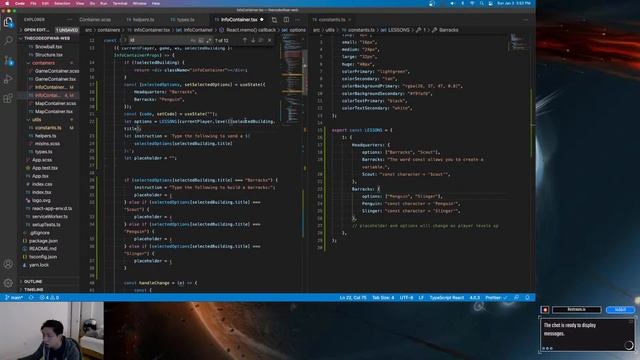The height and width of the screenshot is (360, 640).
Task: Toggle match whole word in find widget
Action: 201,40
